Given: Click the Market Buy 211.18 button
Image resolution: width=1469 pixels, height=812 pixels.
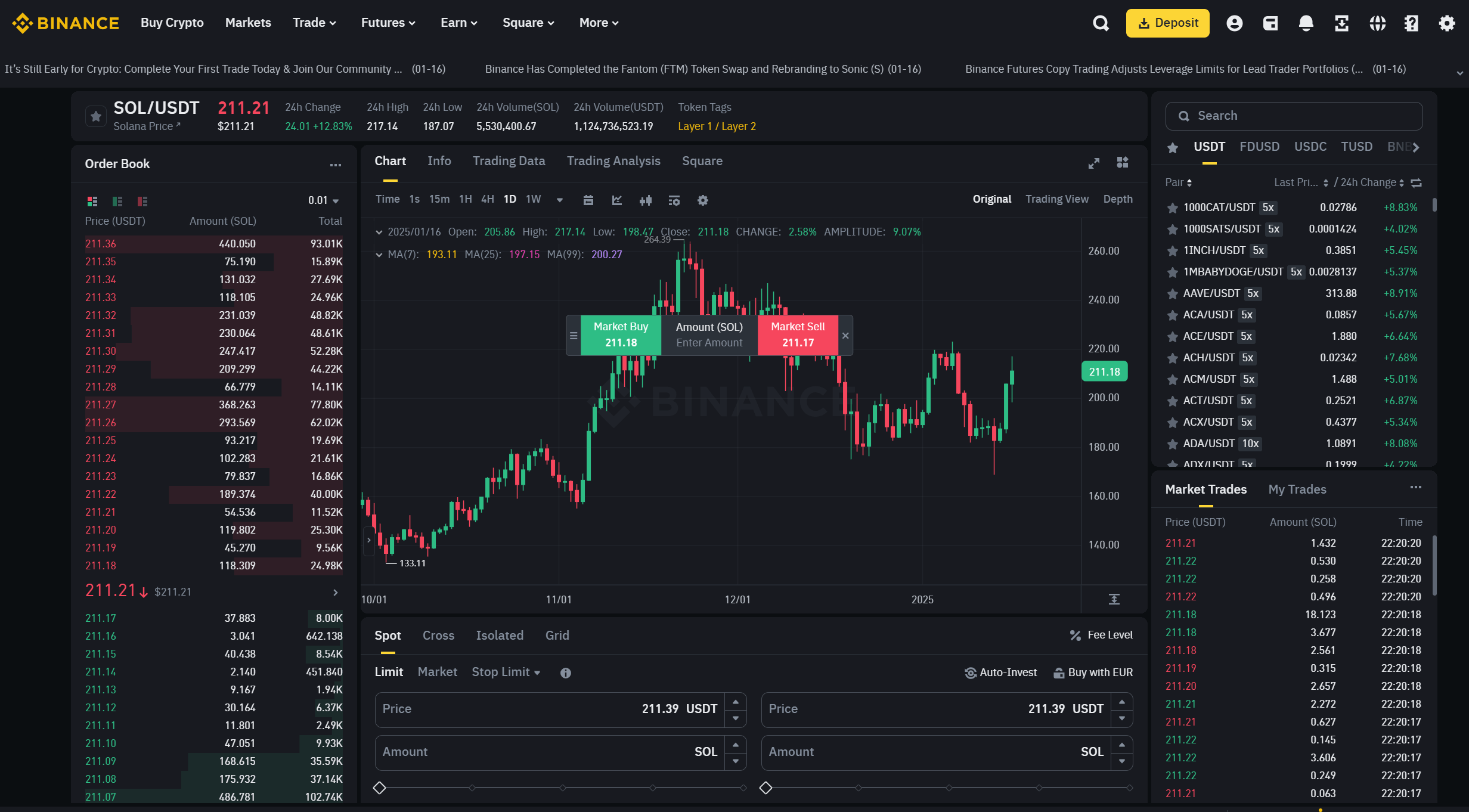Looking at the screenshot, I should (620, 335).
